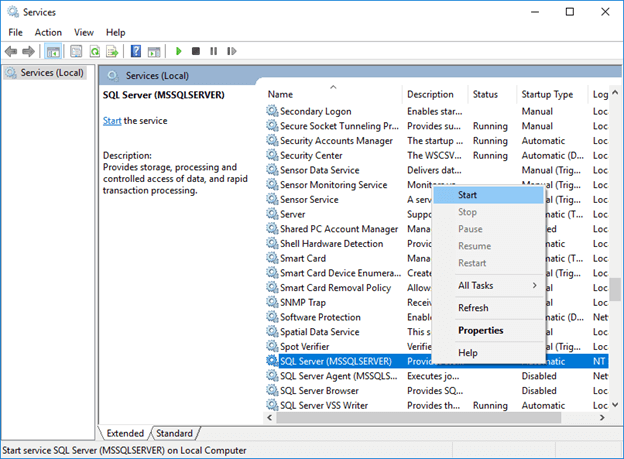Click the Forward arrow toolbar icon
This screenshot has height=459, width=624.
point(28,51)
